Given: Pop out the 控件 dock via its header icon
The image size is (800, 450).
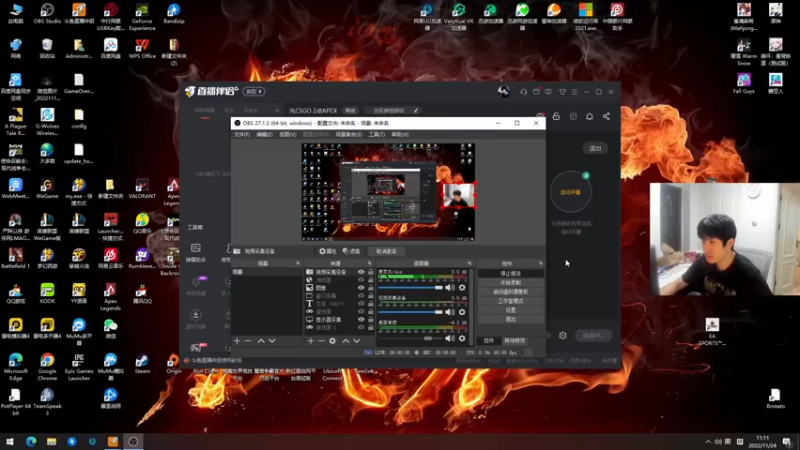Looking at the screenshot, I should click(540, 263).
